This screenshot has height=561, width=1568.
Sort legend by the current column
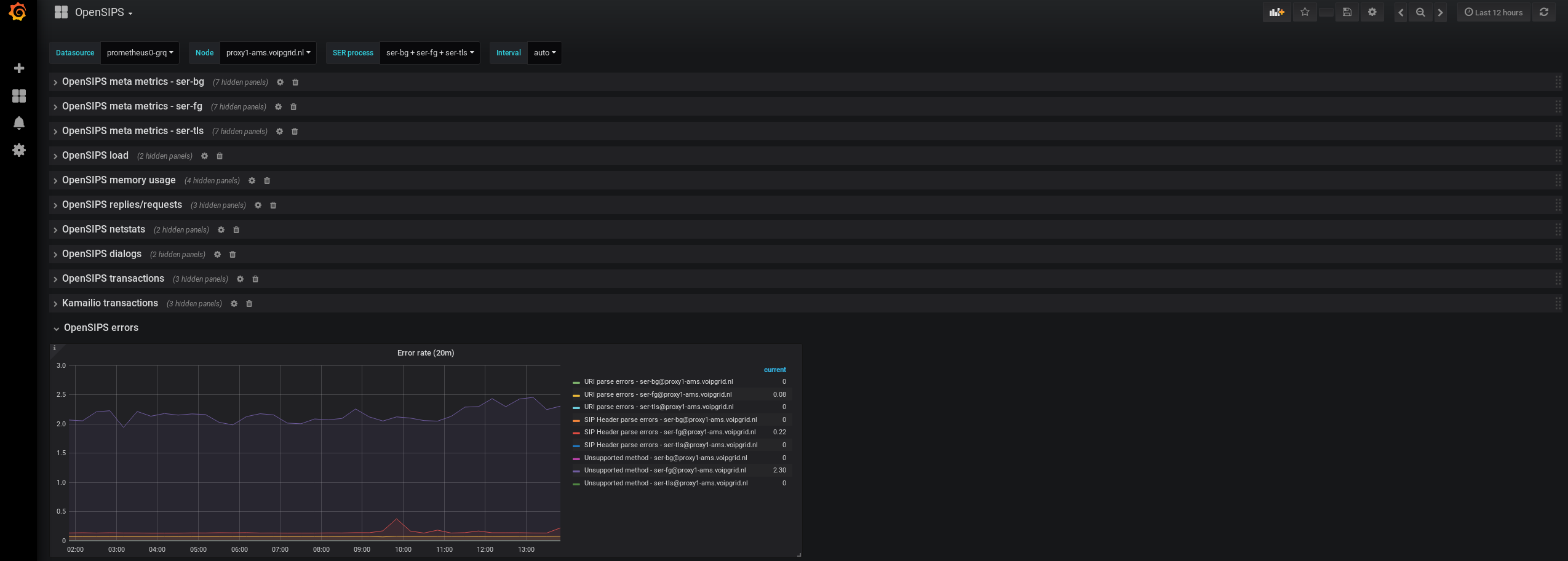pyautogui.click(x=775, y=370)
